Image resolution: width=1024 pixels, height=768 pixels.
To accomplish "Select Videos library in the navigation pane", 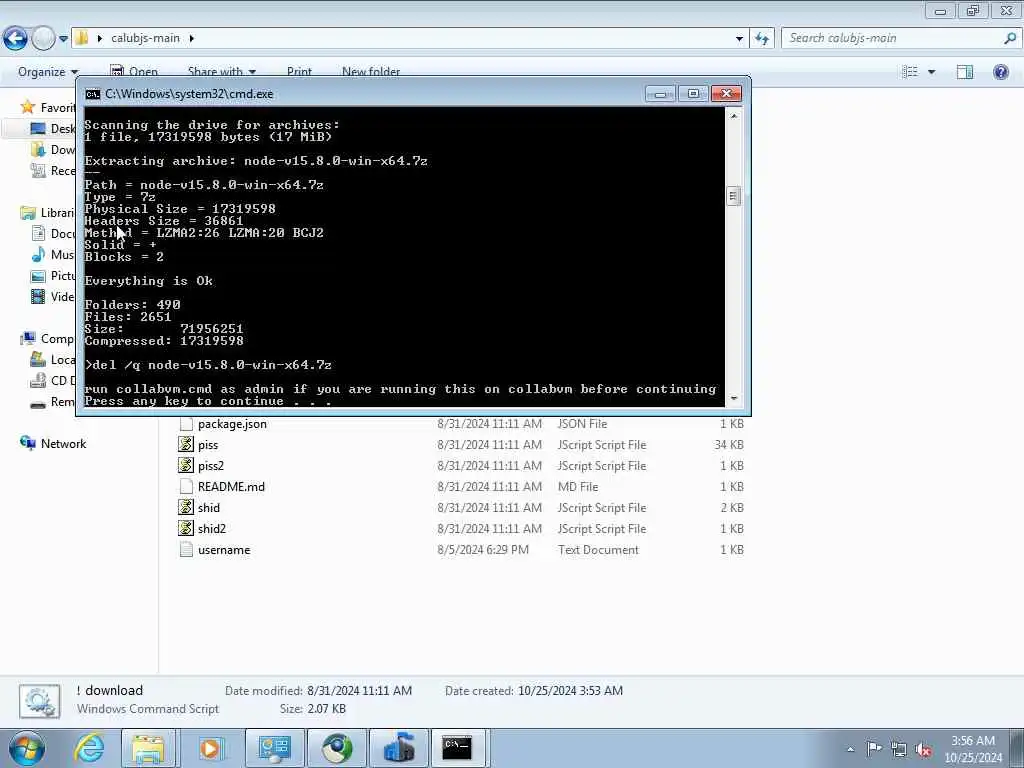I will click(52, 296).
